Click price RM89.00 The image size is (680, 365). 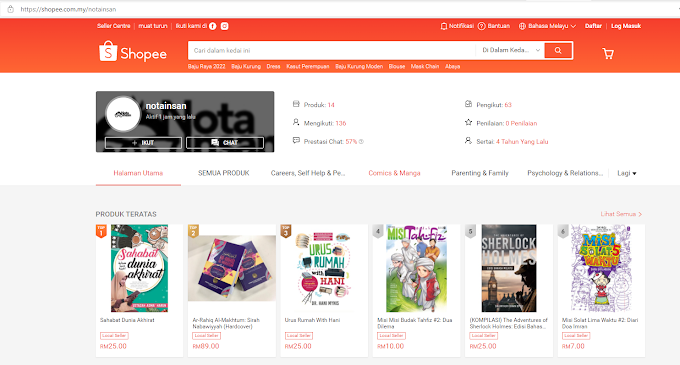click(x=206, y=346)
